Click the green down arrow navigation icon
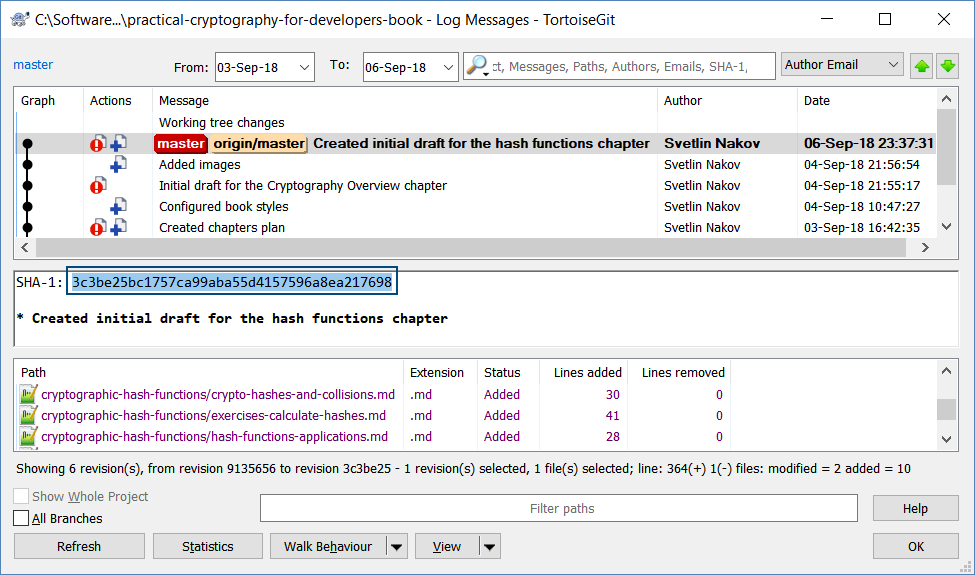 (947, 66)
